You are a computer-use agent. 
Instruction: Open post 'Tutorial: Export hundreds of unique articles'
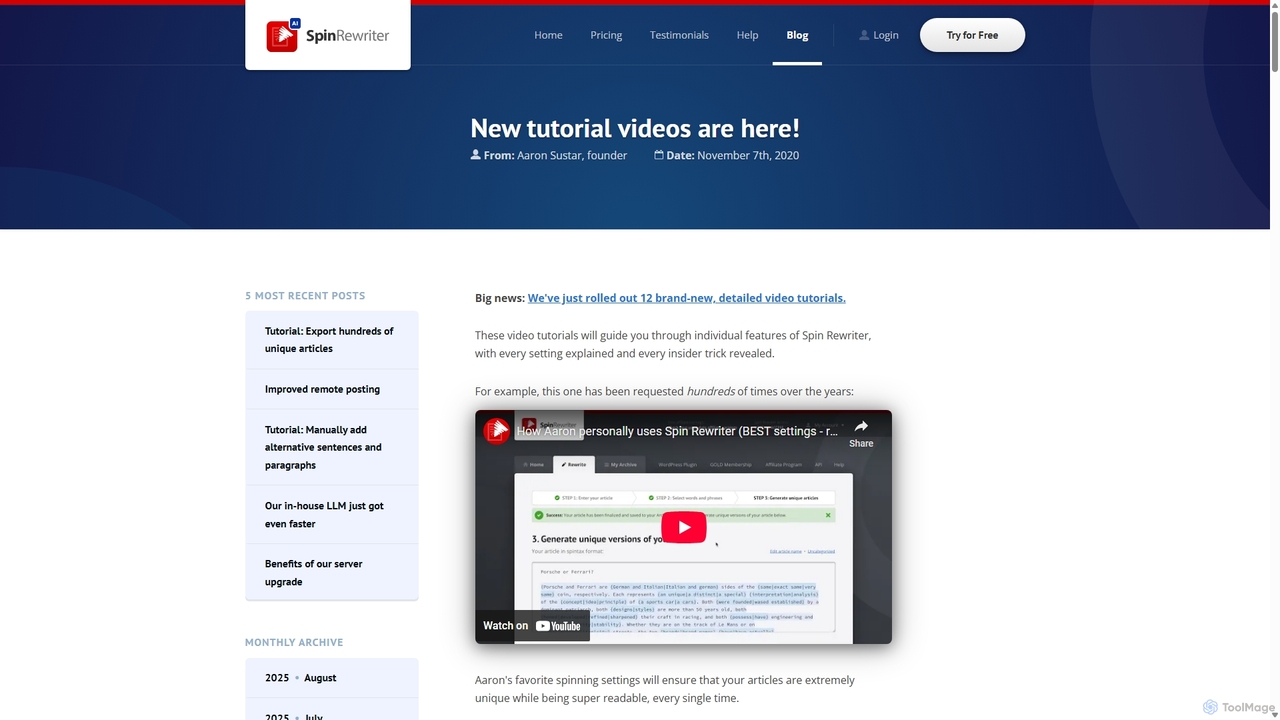click(x=332, y=340)
